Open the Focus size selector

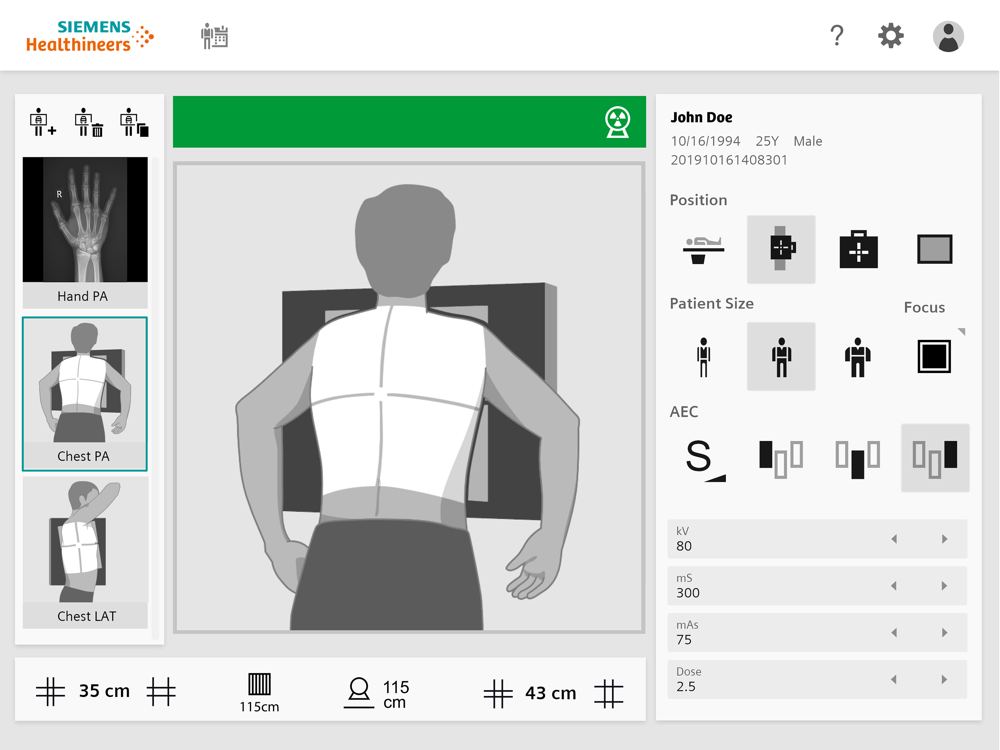point(934,356)
